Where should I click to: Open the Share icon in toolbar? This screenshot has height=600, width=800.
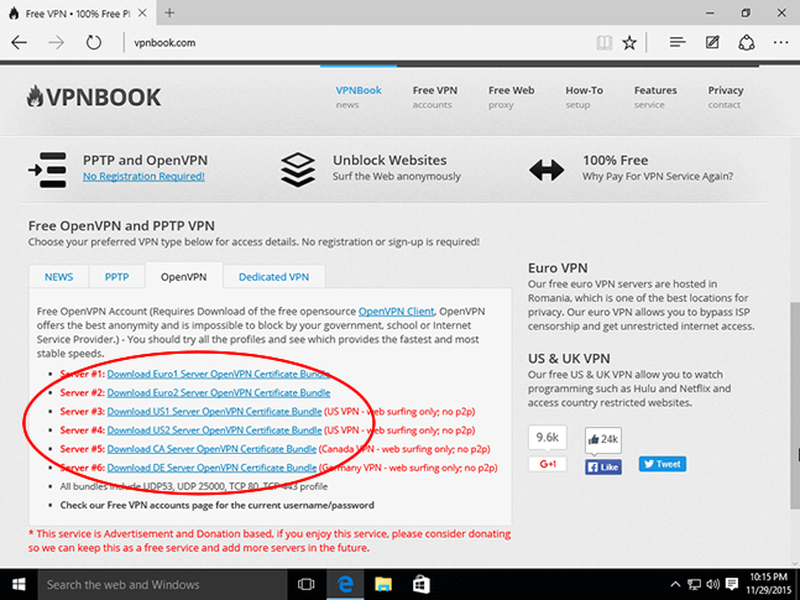(746, 43)
